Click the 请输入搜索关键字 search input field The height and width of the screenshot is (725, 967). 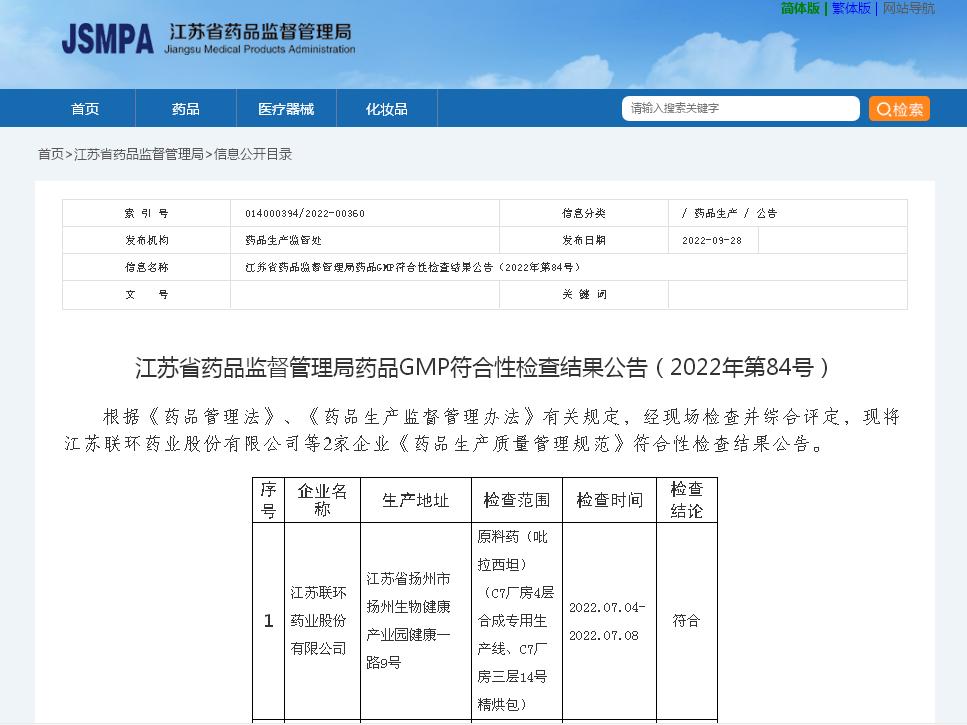[740, 108]
